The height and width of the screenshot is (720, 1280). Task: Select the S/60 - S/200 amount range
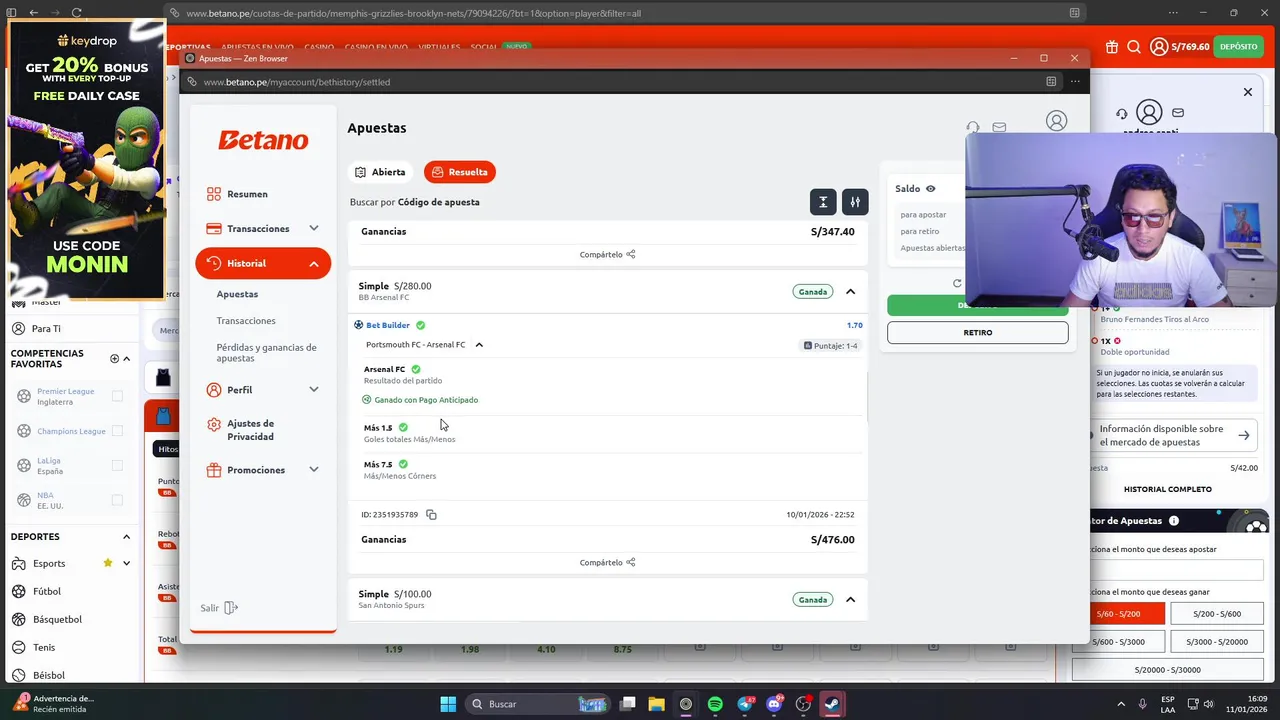click(1118, 614)
